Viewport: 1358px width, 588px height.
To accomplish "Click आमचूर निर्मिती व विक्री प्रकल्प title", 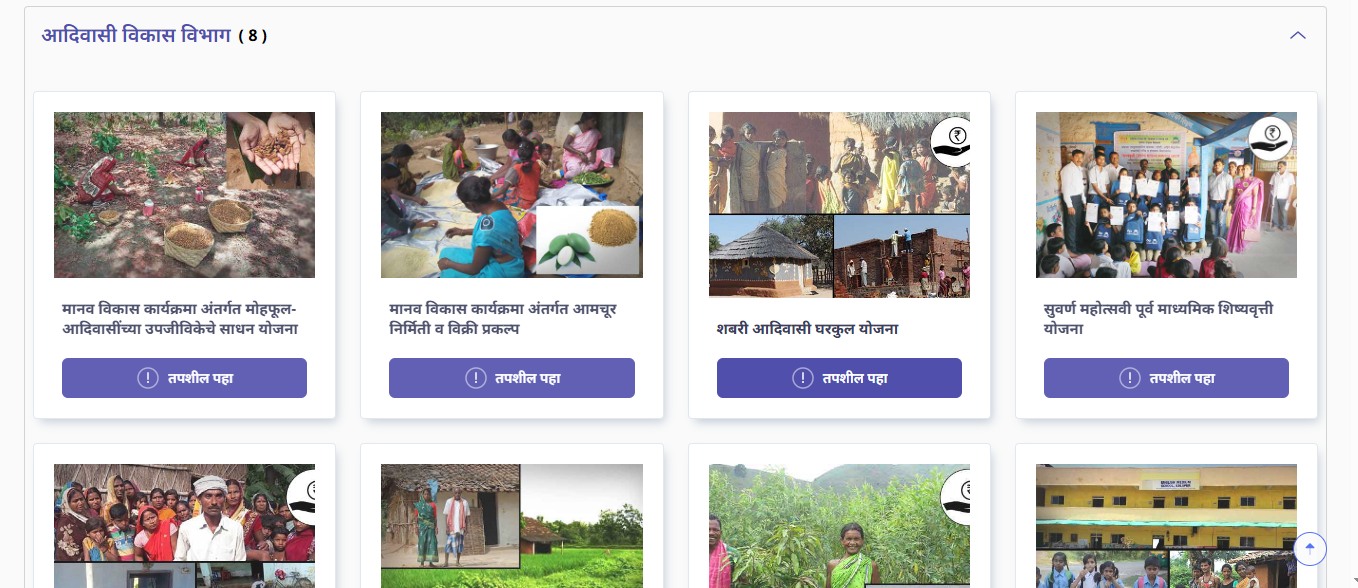I will click(503, 318).
